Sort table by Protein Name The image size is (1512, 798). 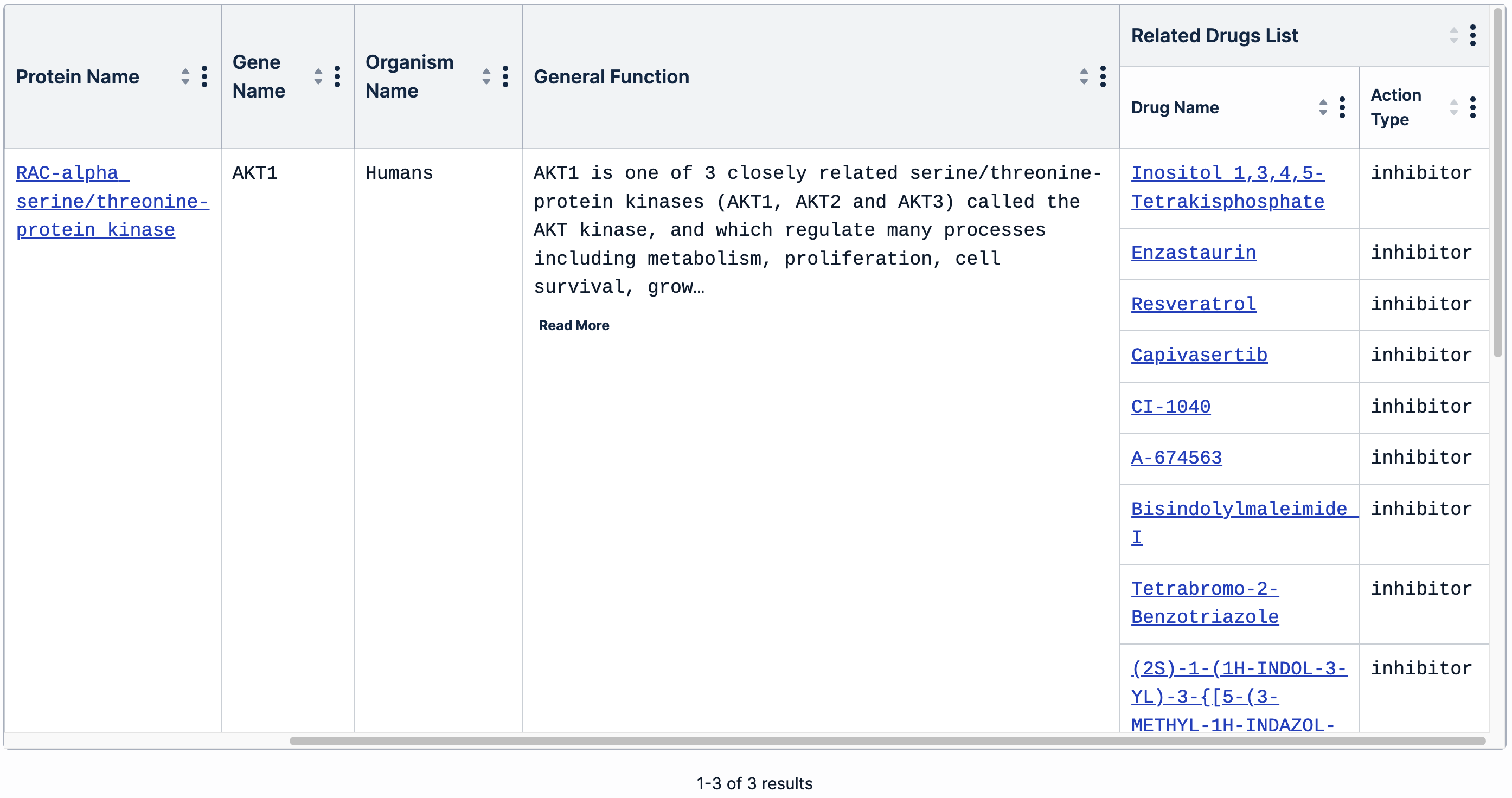pos(185,77)
